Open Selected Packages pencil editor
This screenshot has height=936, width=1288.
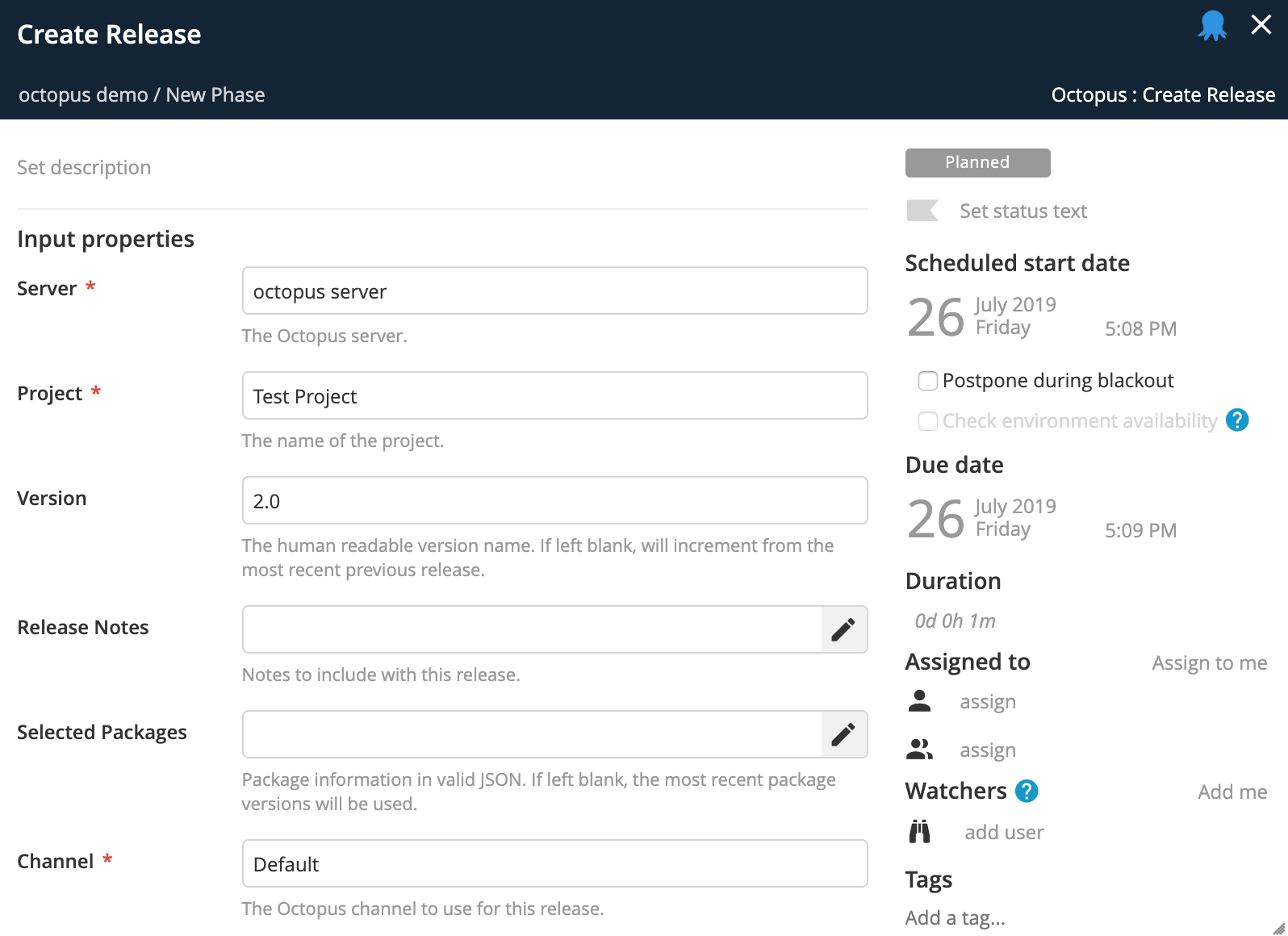coord(843,734)
